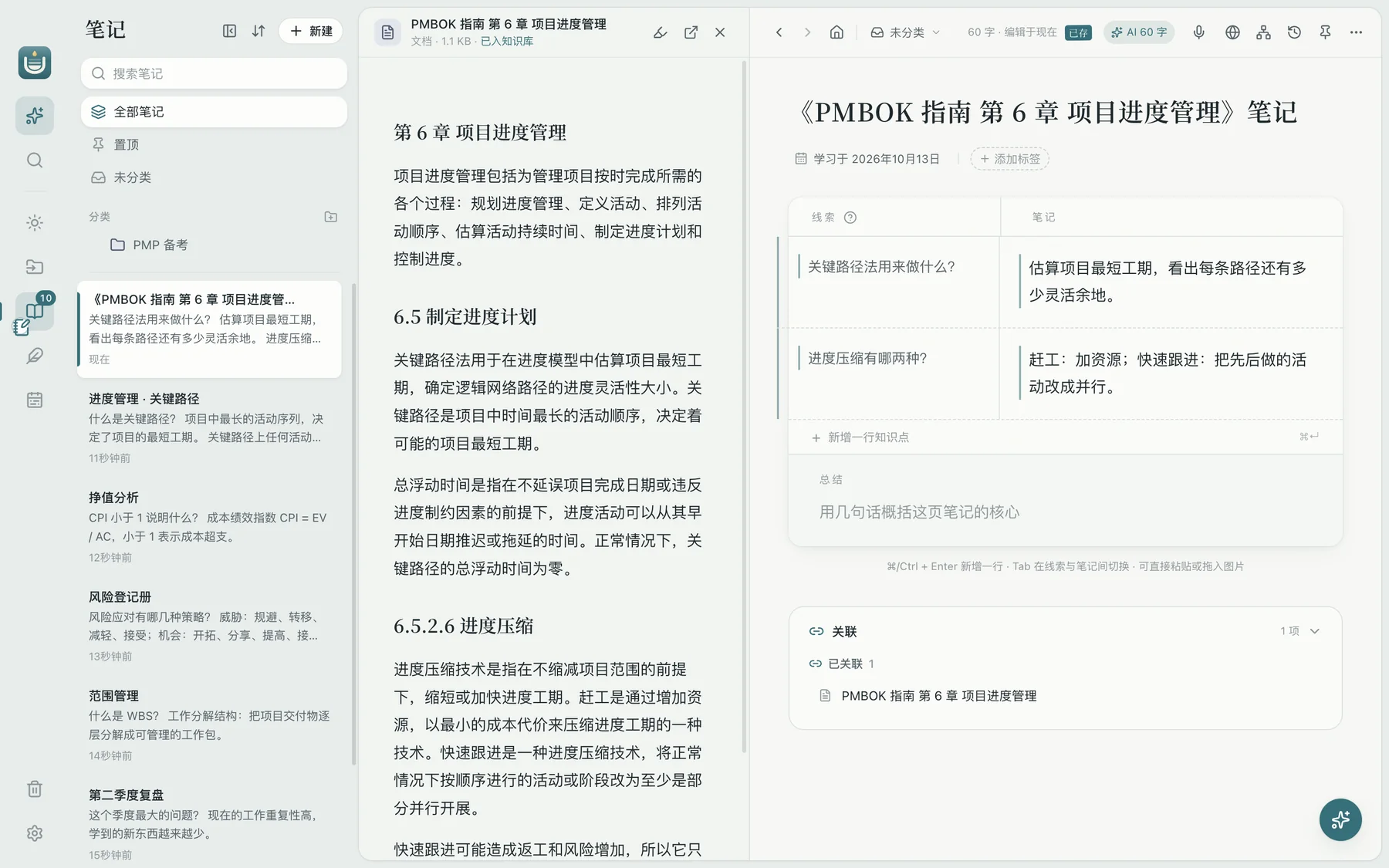
Task: Open the 范围管理 note
Action: 209,725
